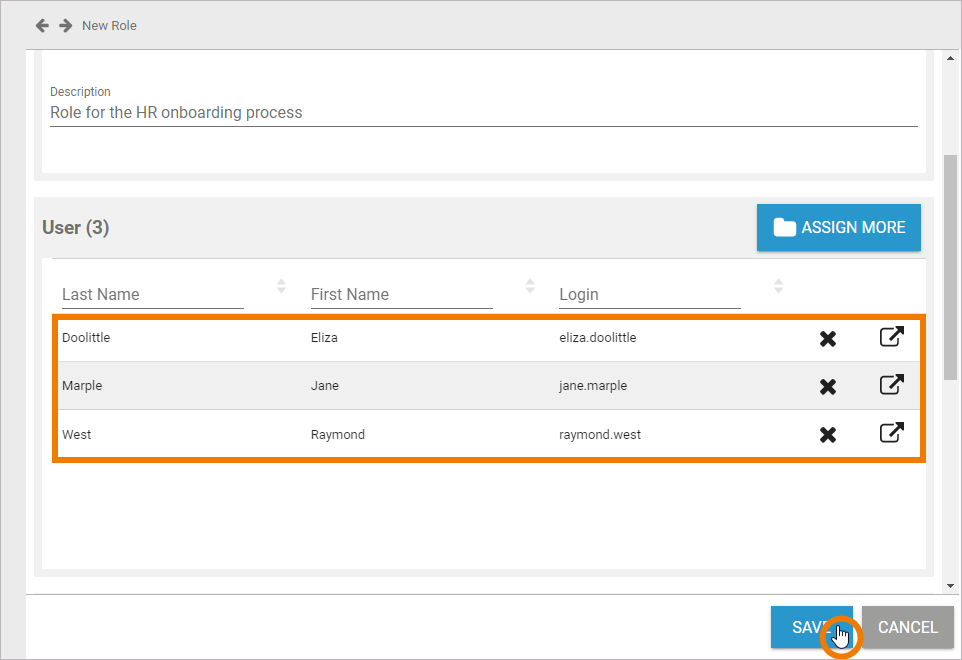Edit the Description text field

click(x=483, y=113)
